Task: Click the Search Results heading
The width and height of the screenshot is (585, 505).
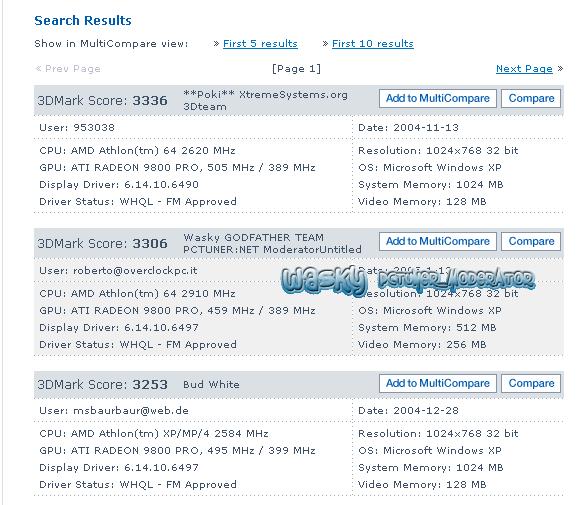Action: click(83, 21)
